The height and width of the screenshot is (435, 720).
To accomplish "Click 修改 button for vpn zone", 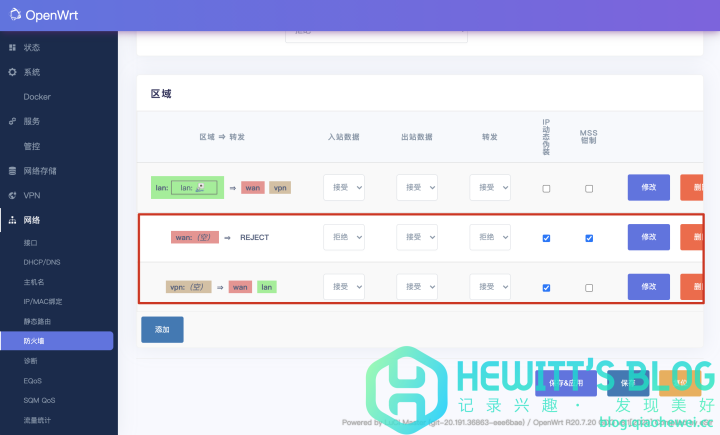I will coord(649,287).
